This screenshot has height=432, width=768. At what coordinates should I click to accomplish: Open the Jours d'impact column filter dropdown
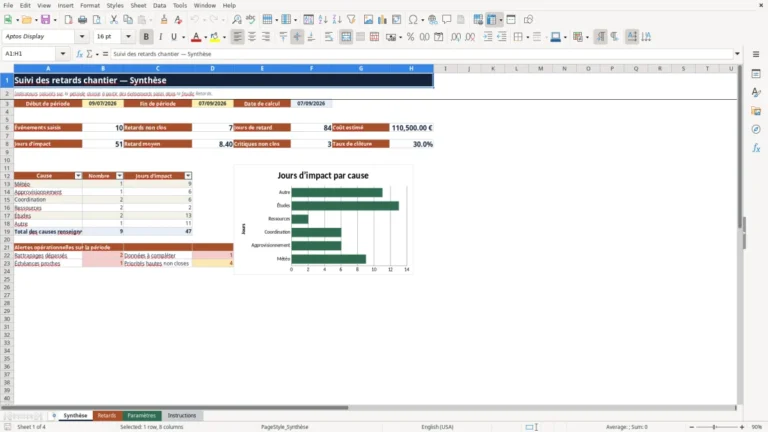tap(188, 176)
